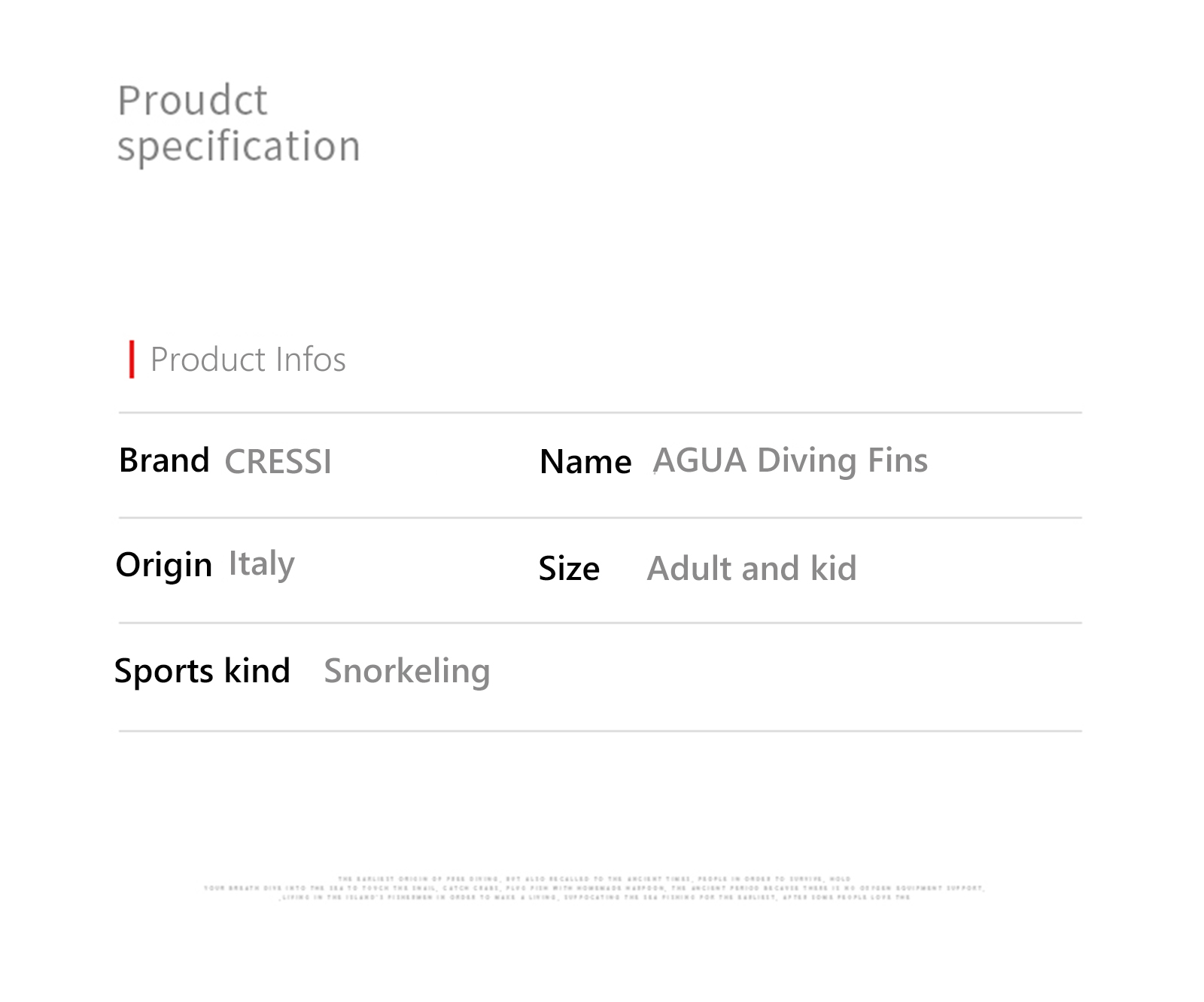Click the word specification in heading
The image size is (1204, 1002).
point(239,147)
